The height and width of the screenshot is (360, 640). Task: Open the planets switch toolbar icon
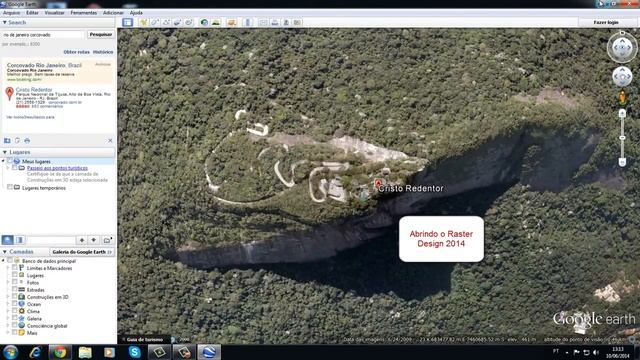[x=231, y=22]
